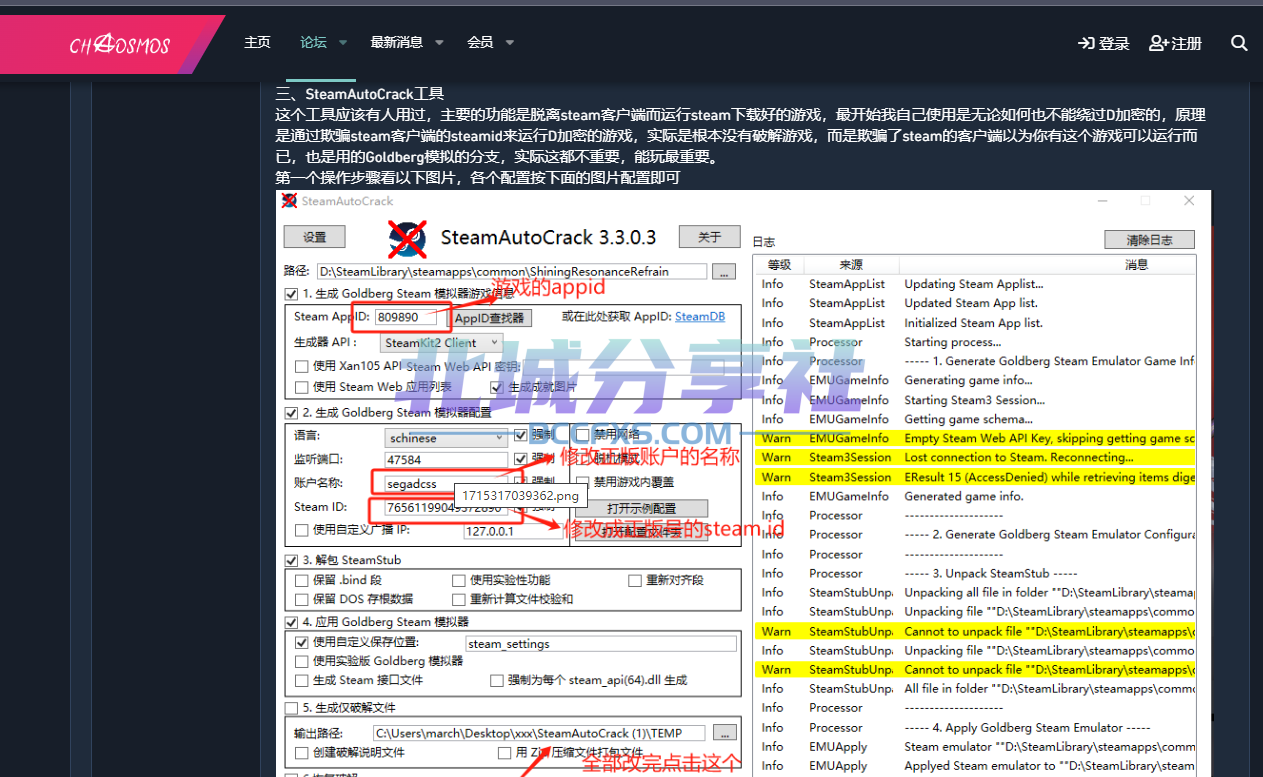
Task: Click the 关于 button in SteamAutoCrack
Action: pyautogui.click(x=709, y=237)
